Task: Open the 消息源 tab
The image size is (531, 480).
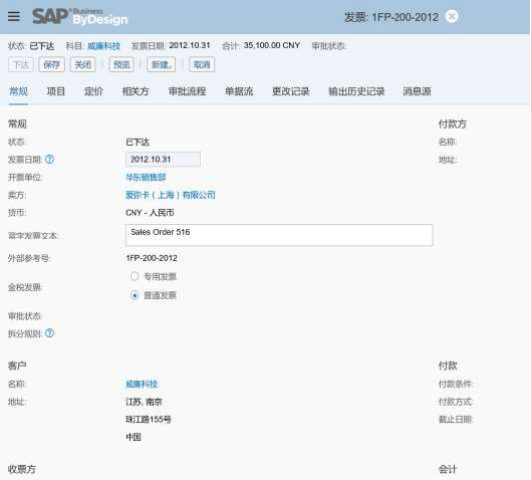Action: pyautogui.click(x=417, y=91)
